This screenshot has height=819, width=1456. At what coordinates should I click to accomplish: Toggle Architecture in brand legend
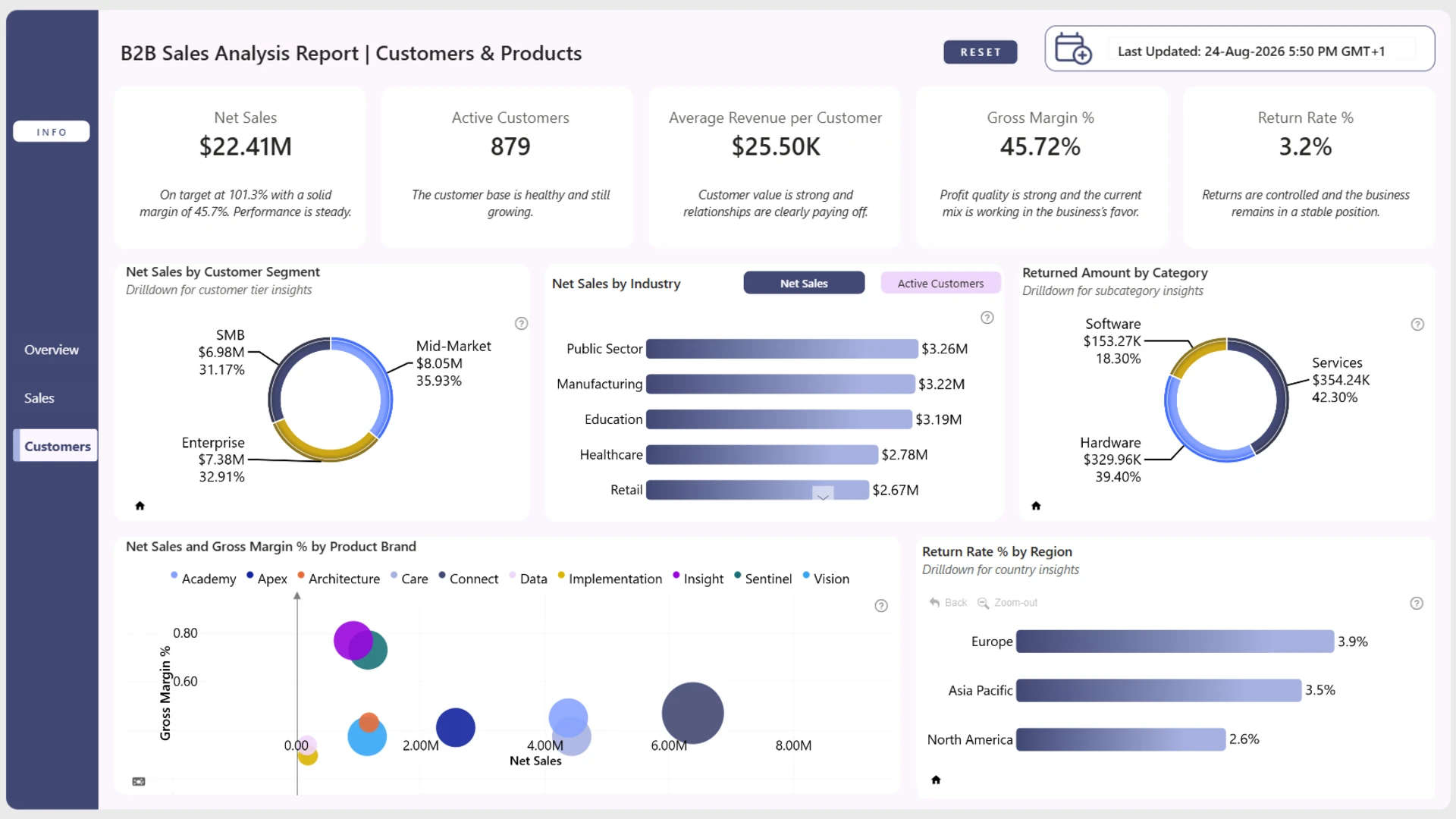pyautogui.click(x=338, y=579)
